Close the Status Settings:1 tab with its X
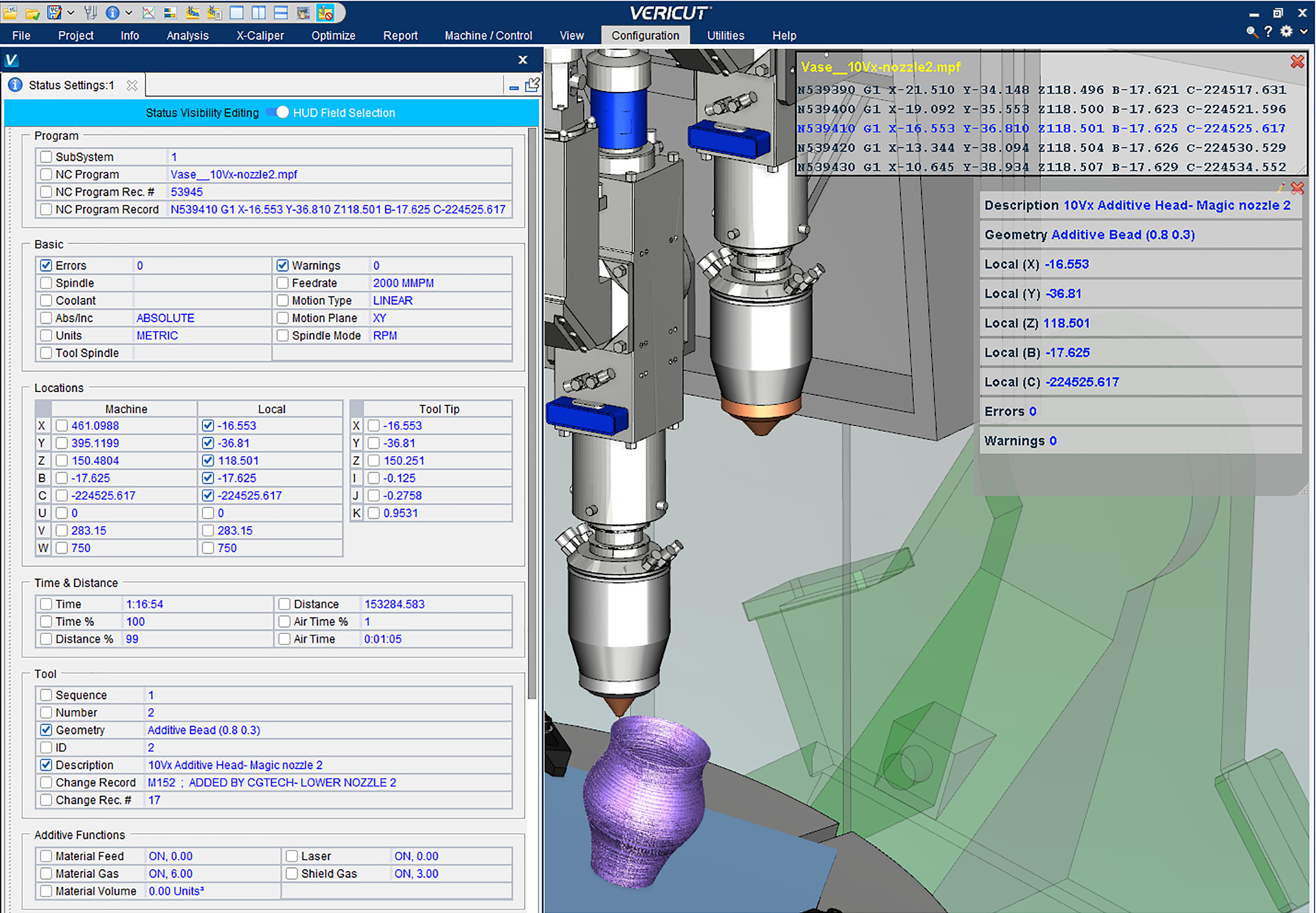The image size is (1316, 913). [132, 85]
